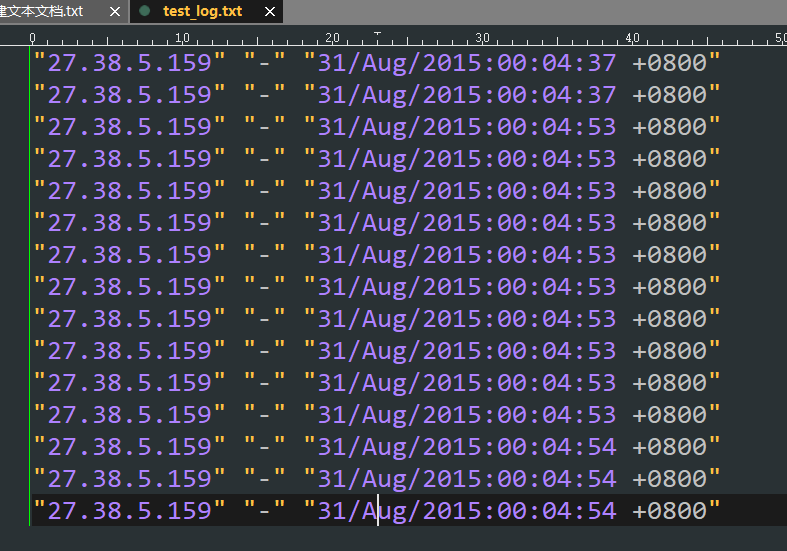Click ruler column number 10
Image resolution: width=787 pixels, height=551 pixels.
point(182,38)
